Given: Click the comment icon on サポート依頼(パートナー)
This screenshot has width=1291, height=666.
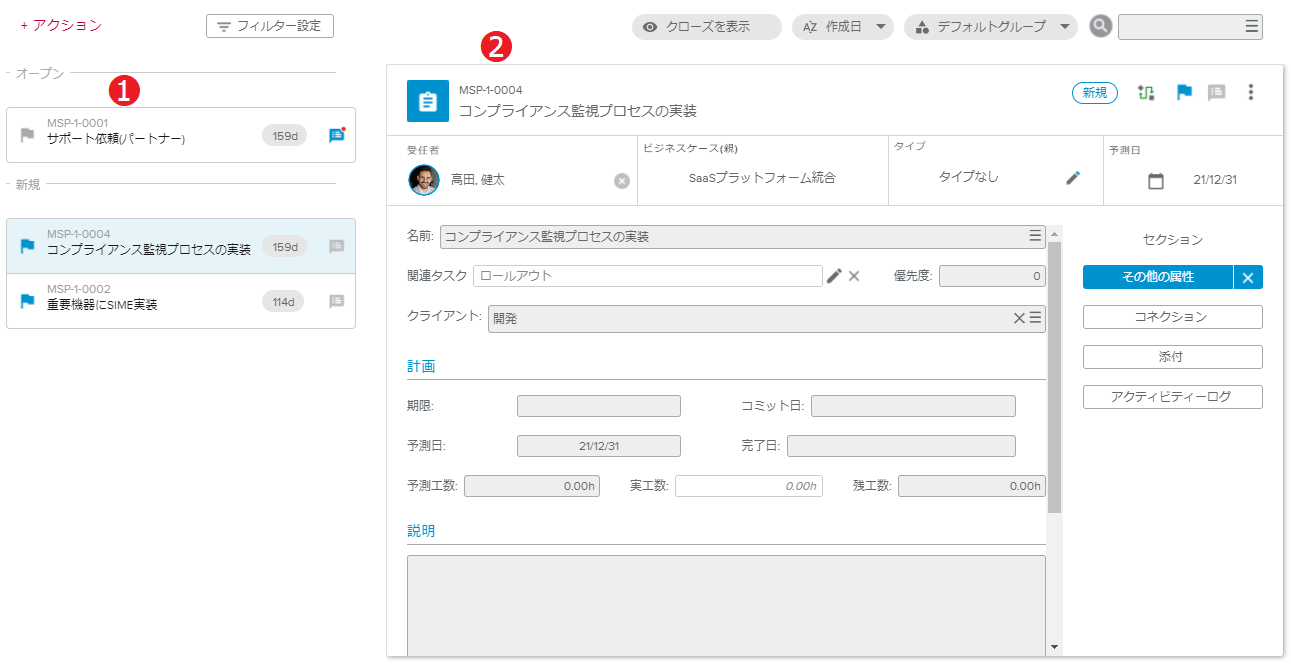Looking at the screenshot, I should point(336,136).
